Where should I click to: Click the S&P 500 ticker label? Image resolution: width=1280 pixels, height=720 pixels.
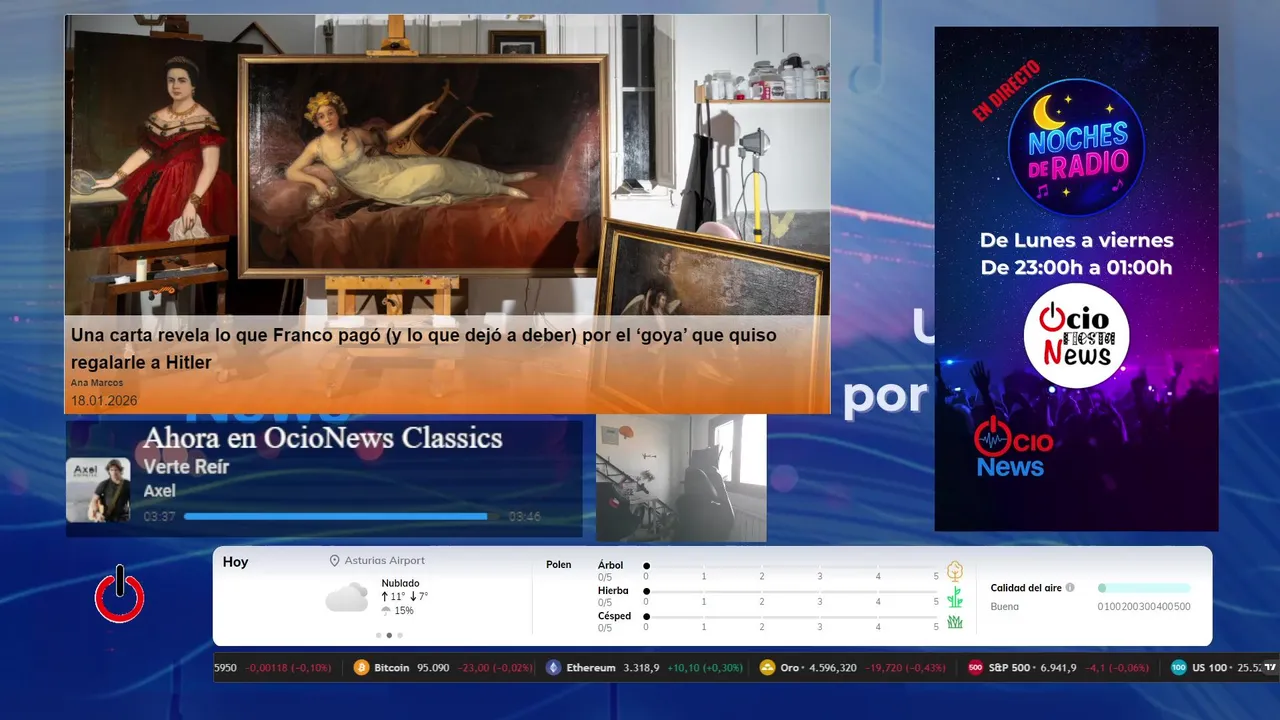(x=1009, y=667)
